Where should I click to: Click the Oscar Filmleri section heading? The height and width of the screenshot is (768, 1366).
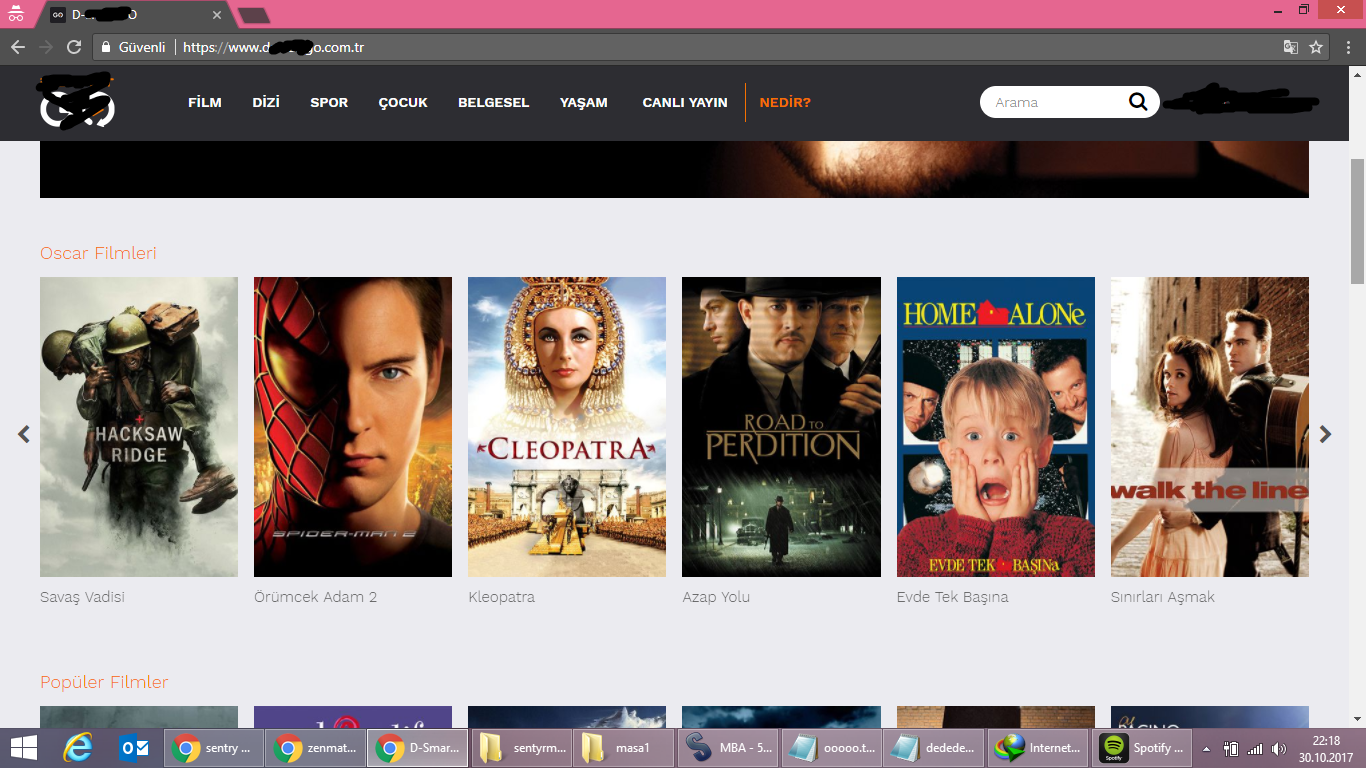(98, 253)
